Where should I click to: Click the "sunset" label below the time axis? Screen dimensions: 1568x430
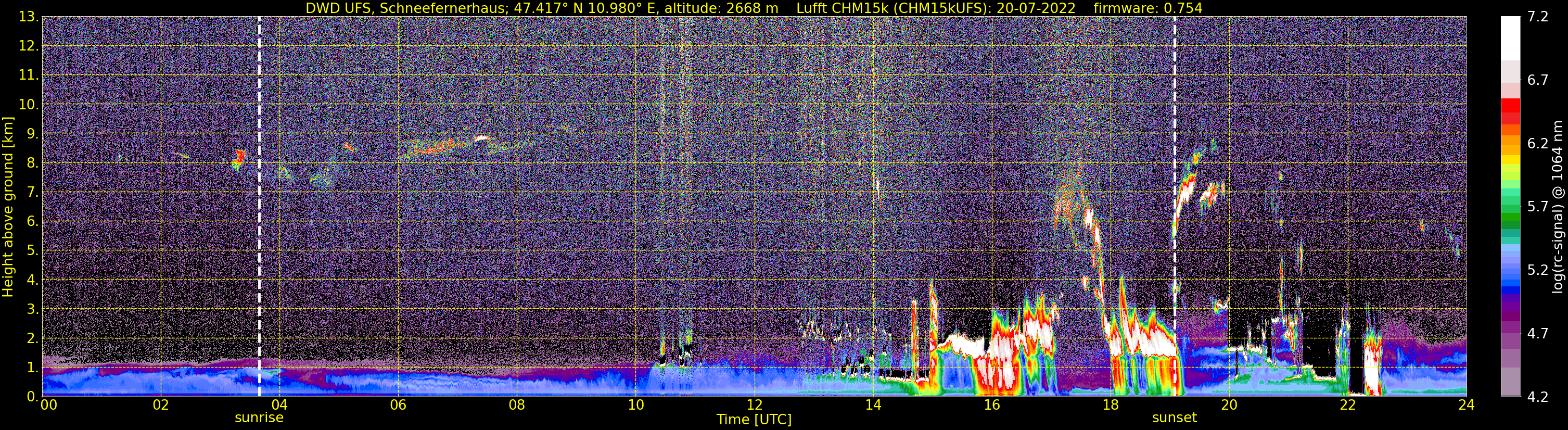pos(1174,418)
